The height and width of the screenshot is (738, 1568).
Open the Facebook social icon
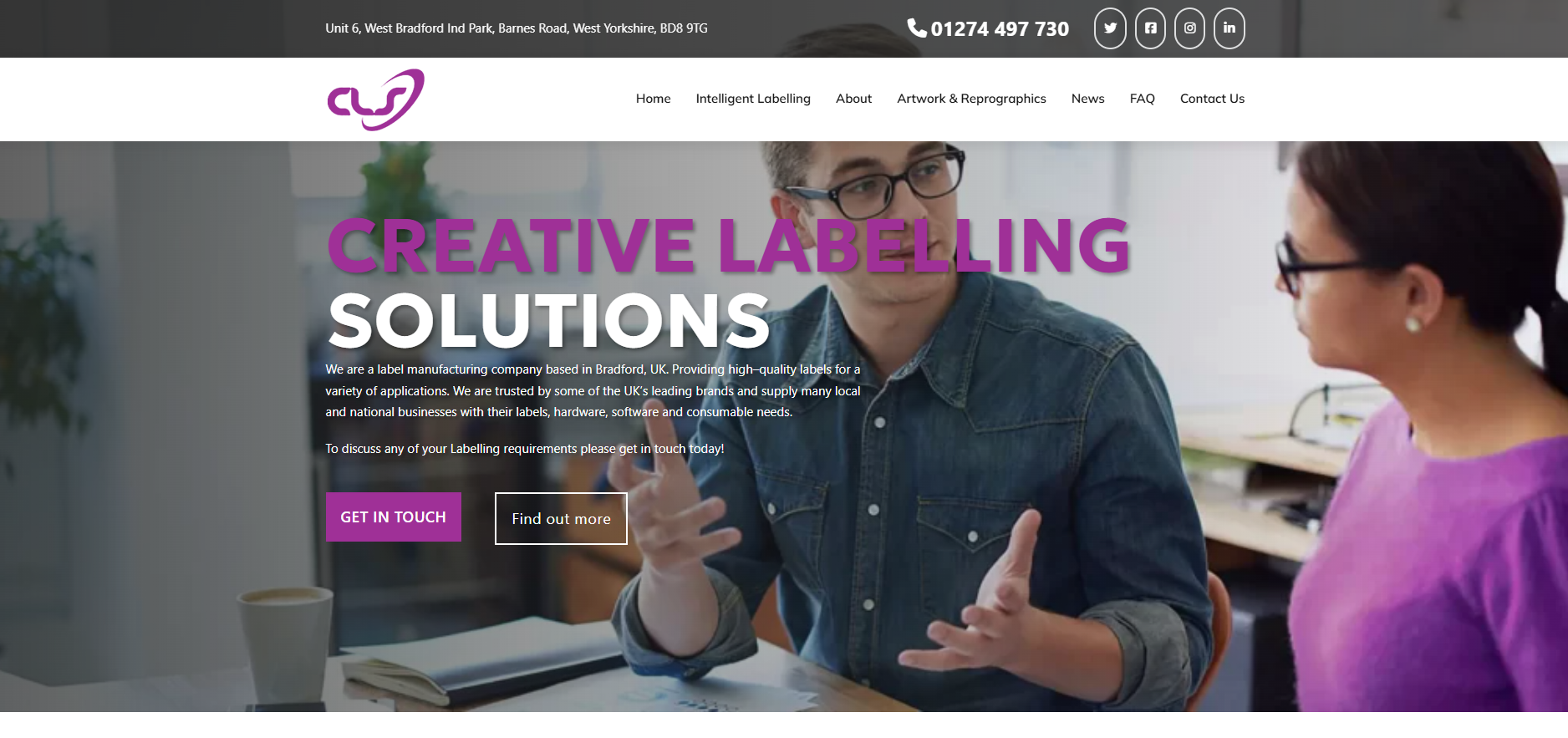(1150, 28)
